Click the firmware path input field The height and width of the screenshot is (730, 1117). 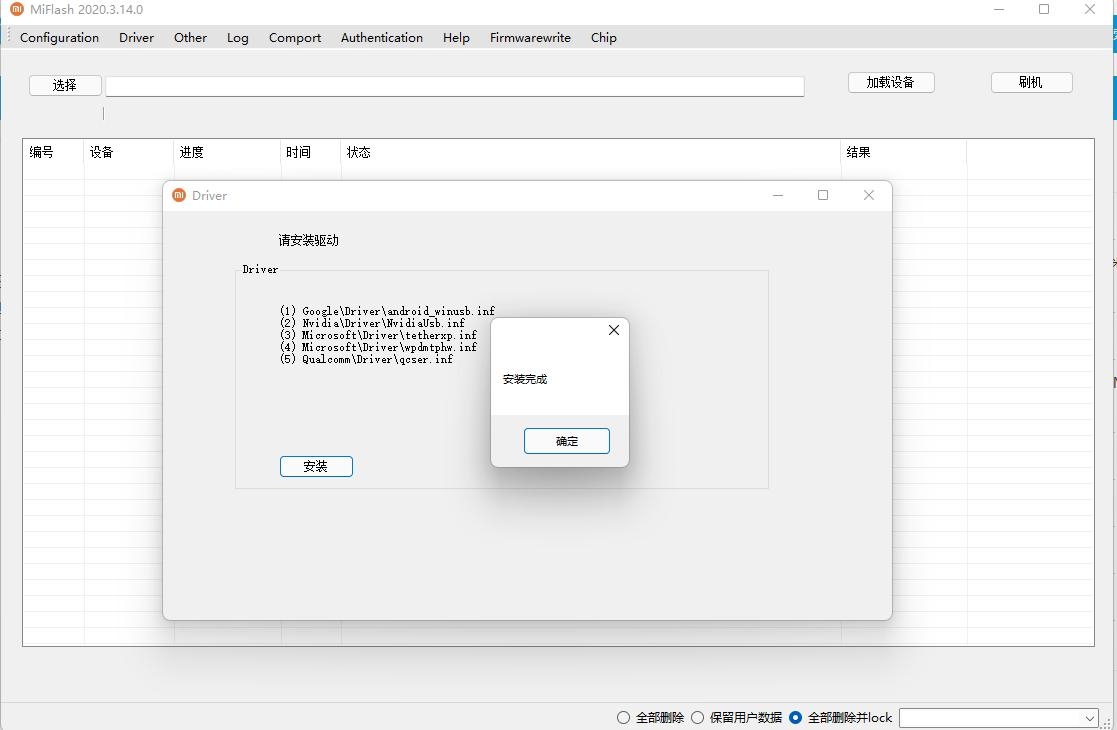pos(454,87)
